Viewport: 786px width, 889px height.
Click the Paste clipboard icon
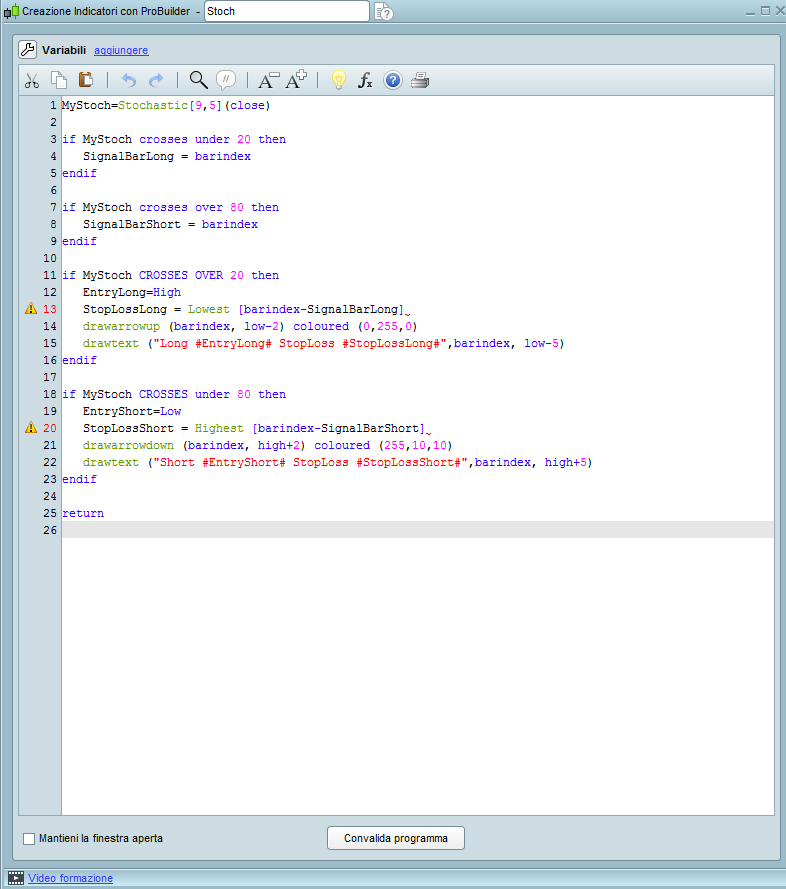(x=86, y=81)
